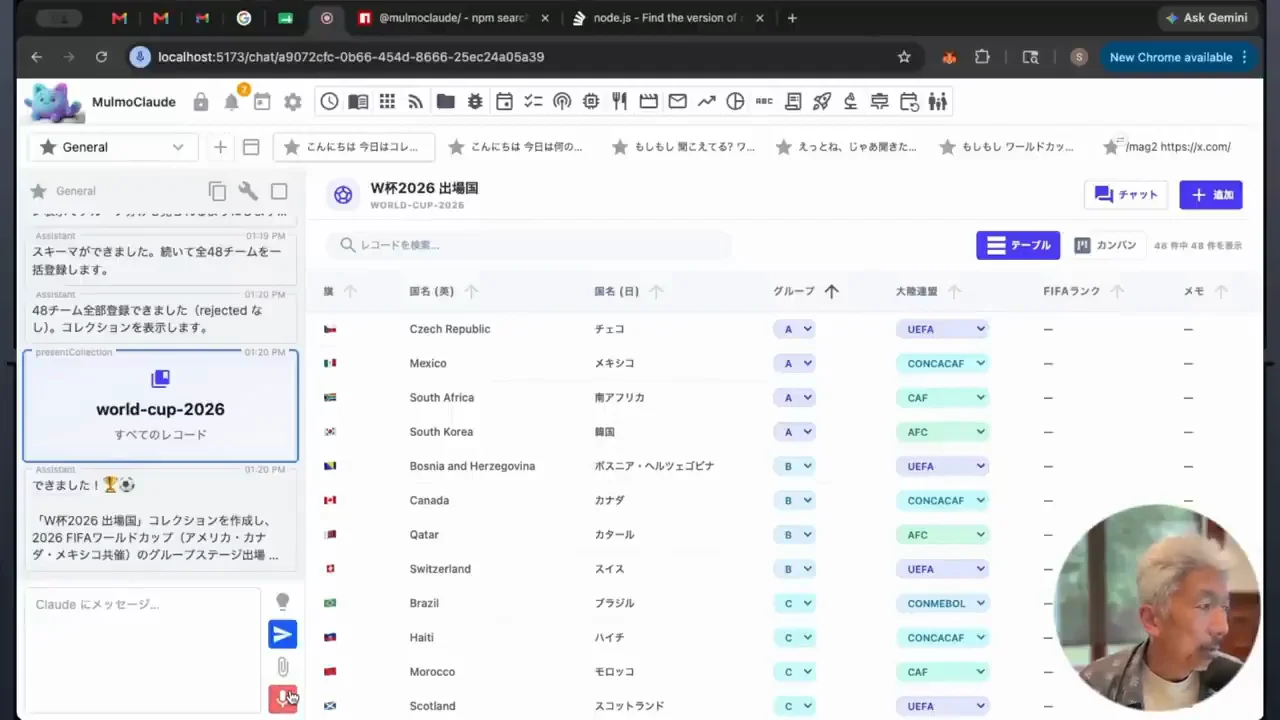Viewport: 1280px width, 720px height.
Task: Open group dropdown for Qatar row
Action: 794,535
